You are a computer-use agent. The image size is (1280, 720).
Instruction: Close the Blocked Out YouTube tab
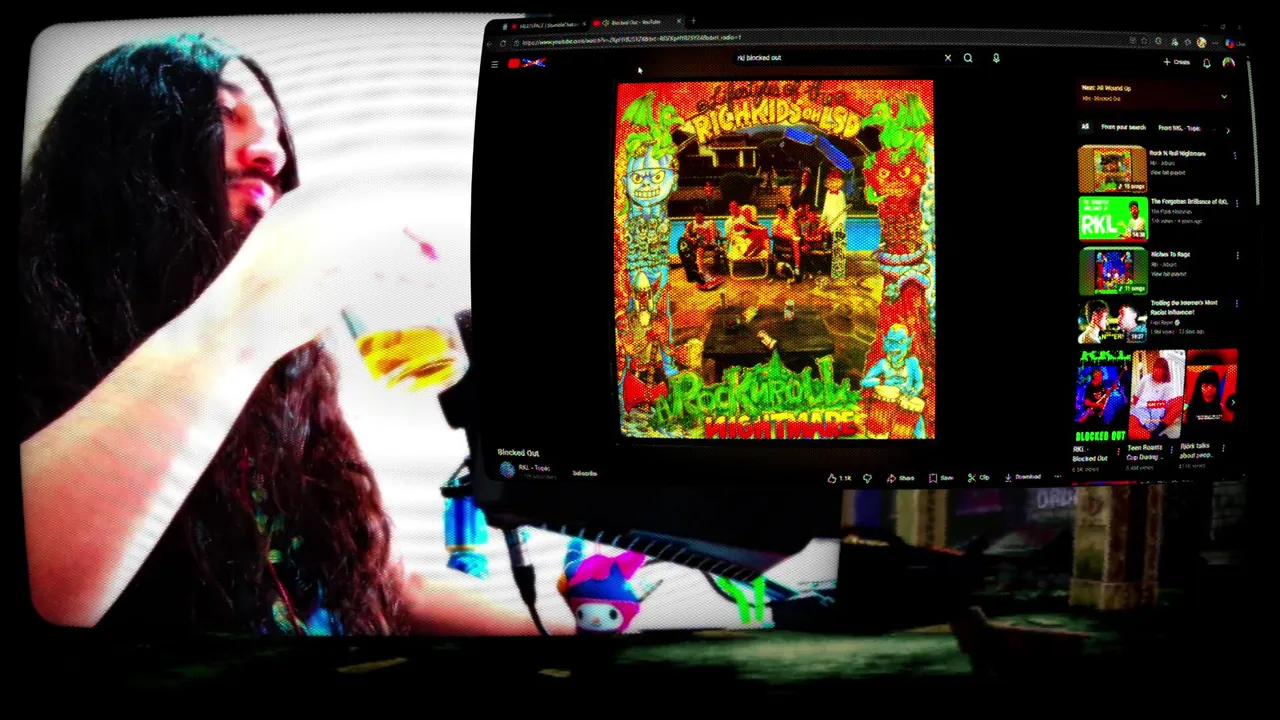pyautogui.click(x=679, y=21)
